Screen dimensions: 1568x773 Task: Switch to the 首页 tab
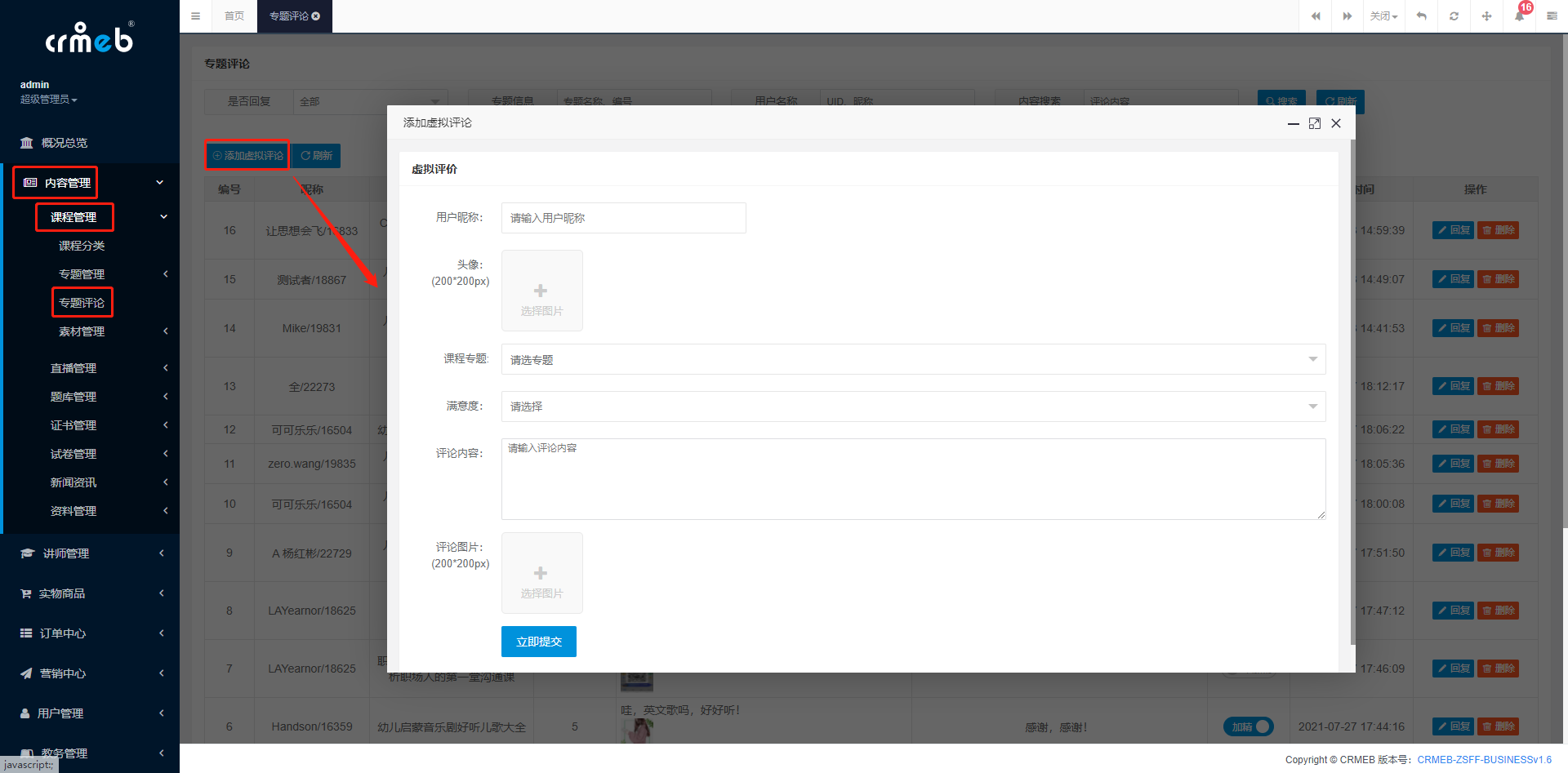pos(234,16)
